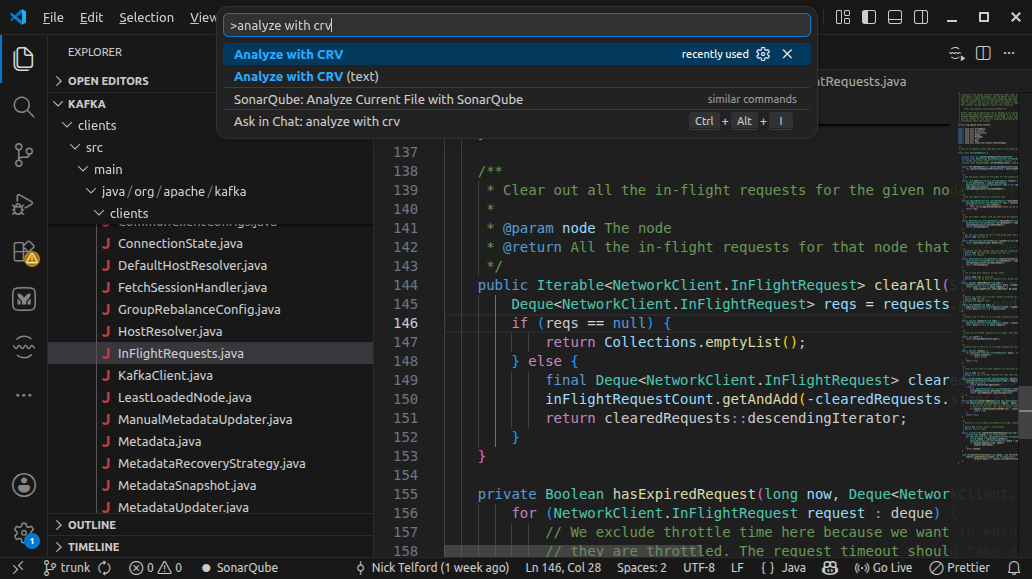
Task: Click the VS Code logo icon
Action: click(18, 17)
